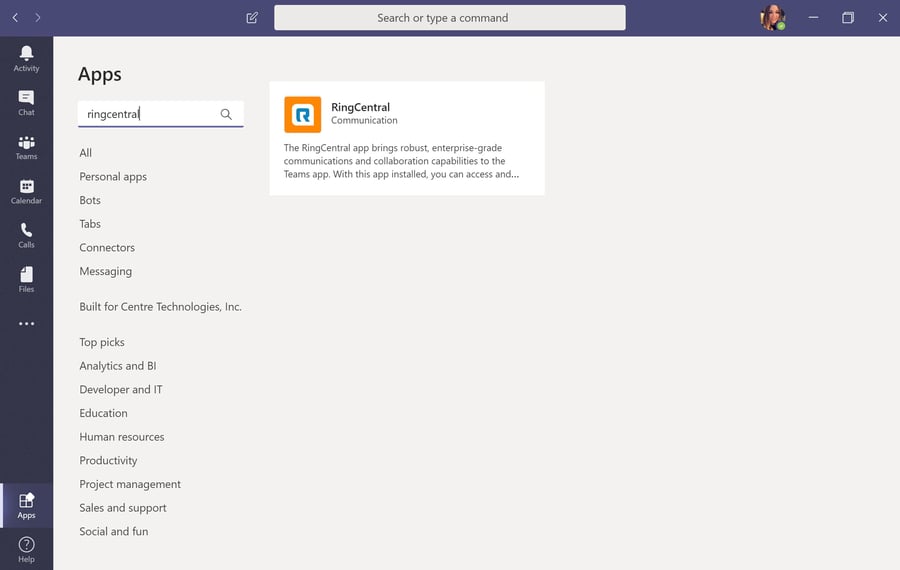Focus the Search or type a command box
The height and width of the screenshot is (570, 900).
(x=450, y=18)
